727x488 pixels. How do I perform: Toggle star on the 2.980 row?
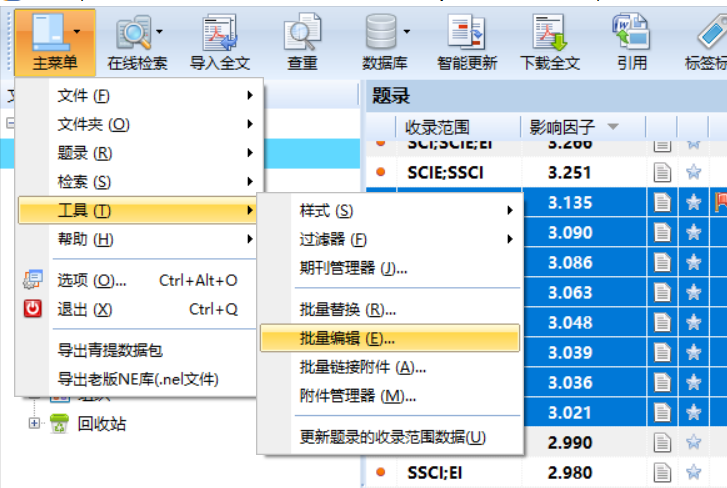coord(694,472)
